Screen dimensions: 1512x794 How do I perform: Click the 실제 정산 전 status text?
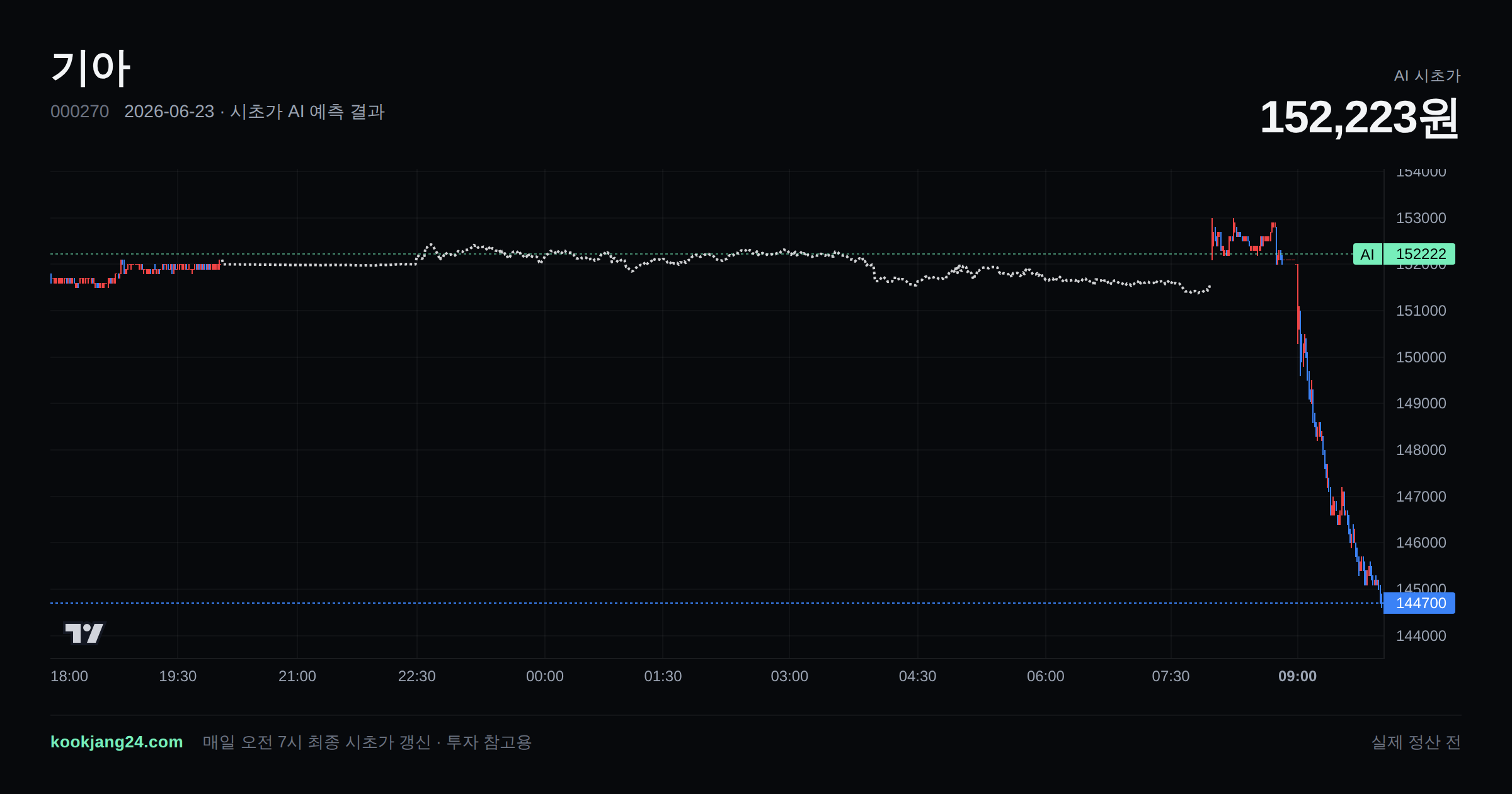coord(1416,742)
